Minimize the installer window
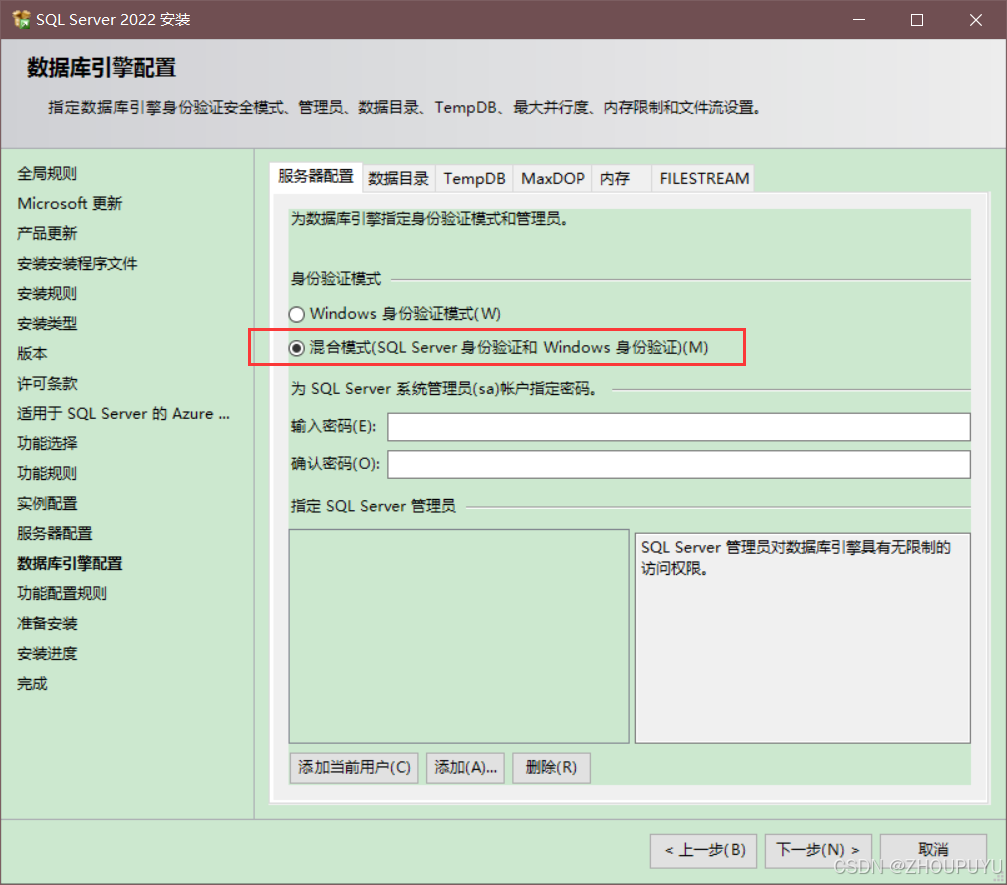The height and width of the screenshot is (885, 1007). pos(859,20)
